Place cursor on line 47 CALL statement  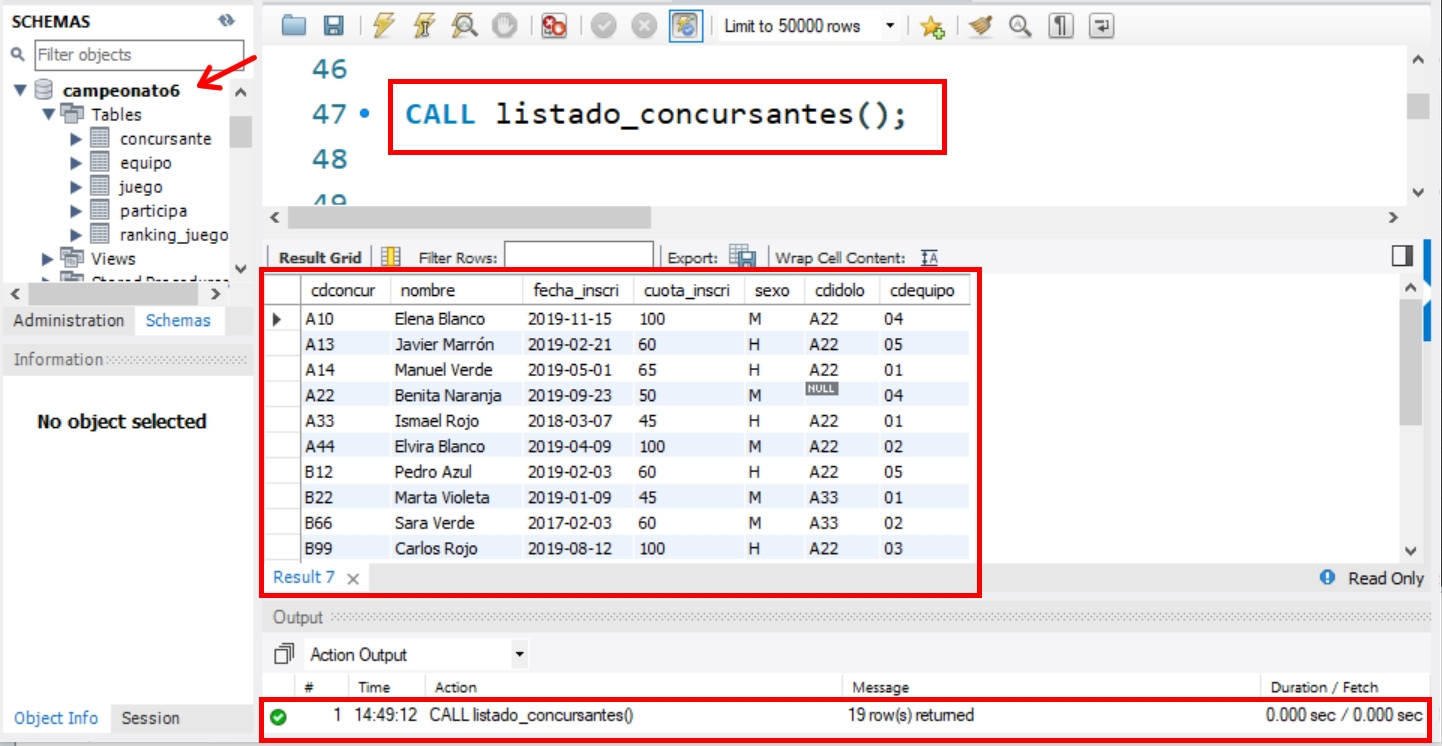pyautogui.click(x=656, y=115)
